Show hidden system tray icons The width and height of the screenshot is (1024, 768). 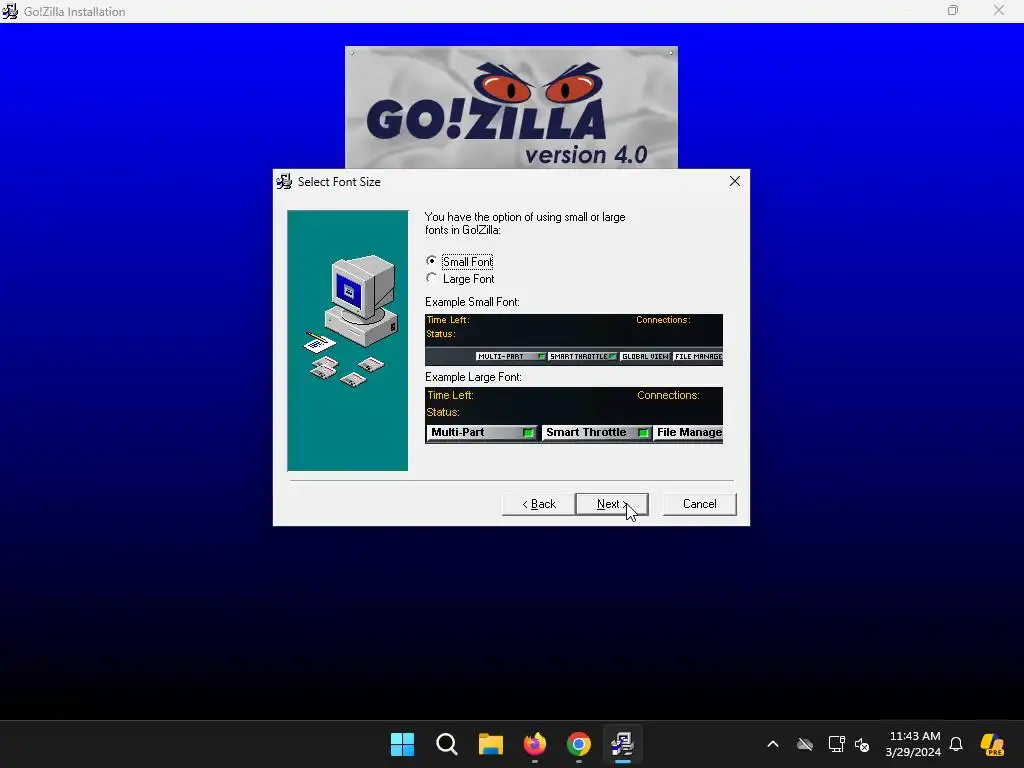(773, 744)
